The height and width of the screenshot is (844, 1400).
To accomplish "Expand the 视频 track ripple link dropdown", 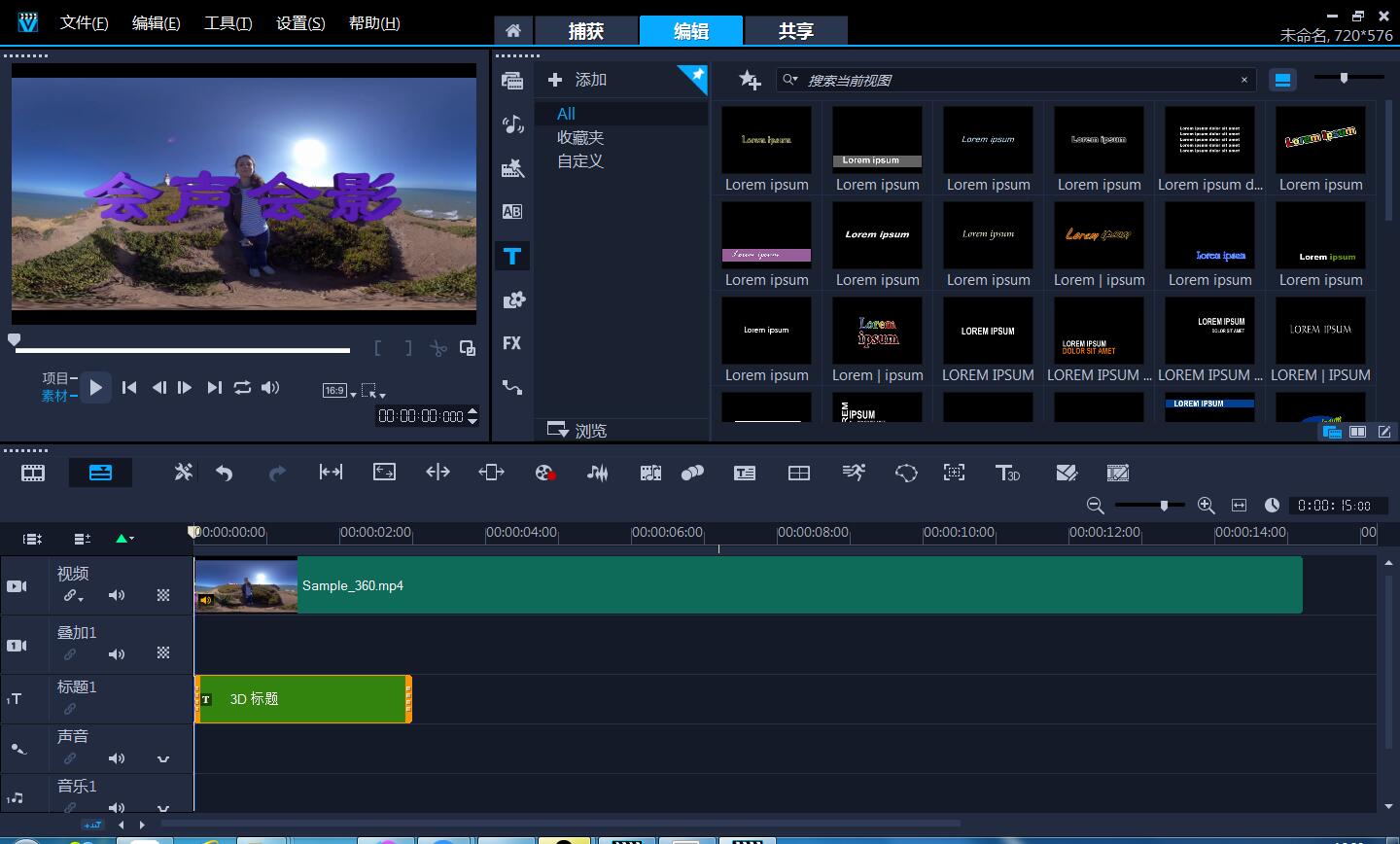I will pos(73,596).
